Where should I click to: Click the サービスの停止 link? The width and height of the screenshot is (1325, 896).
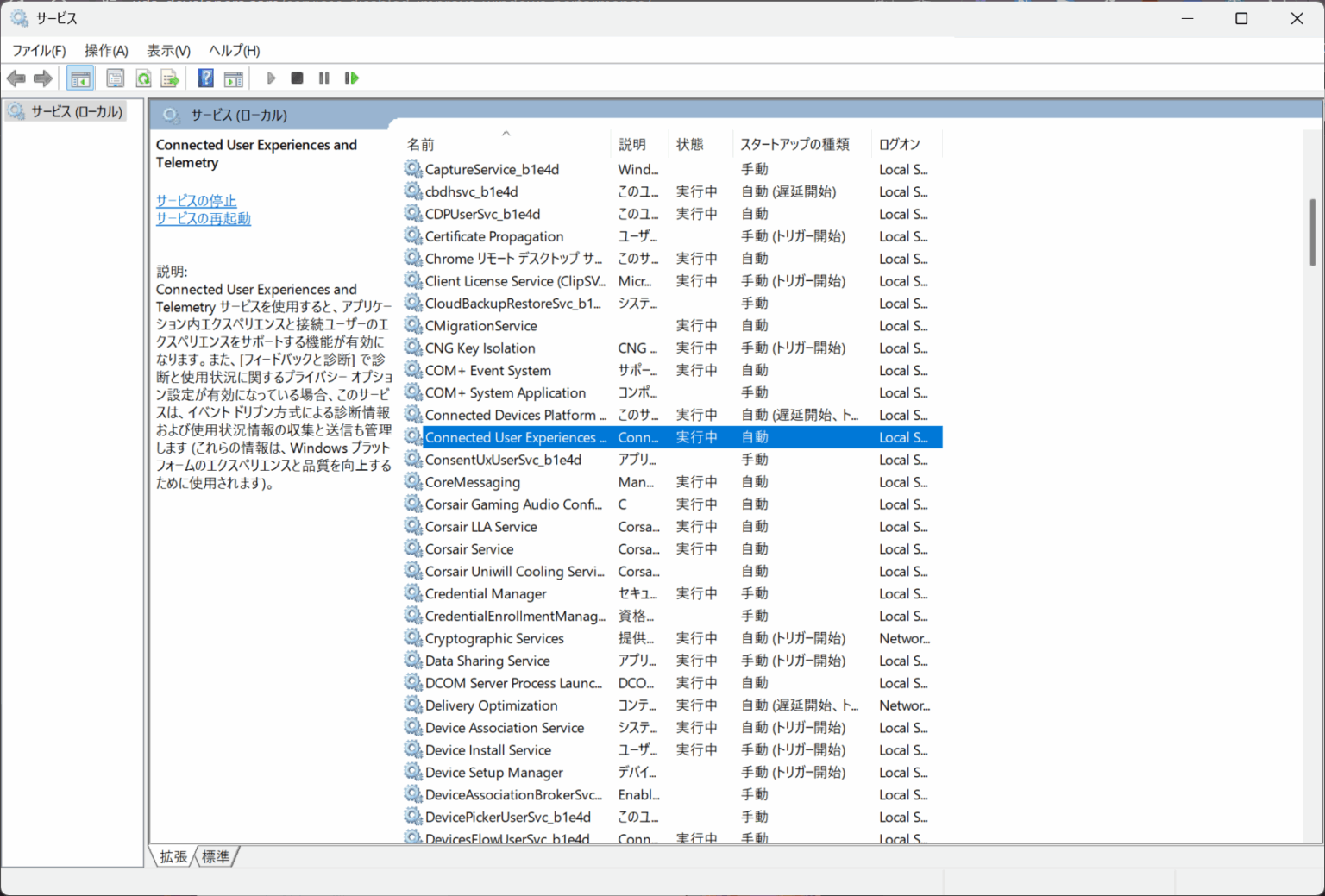click(195, 200)
